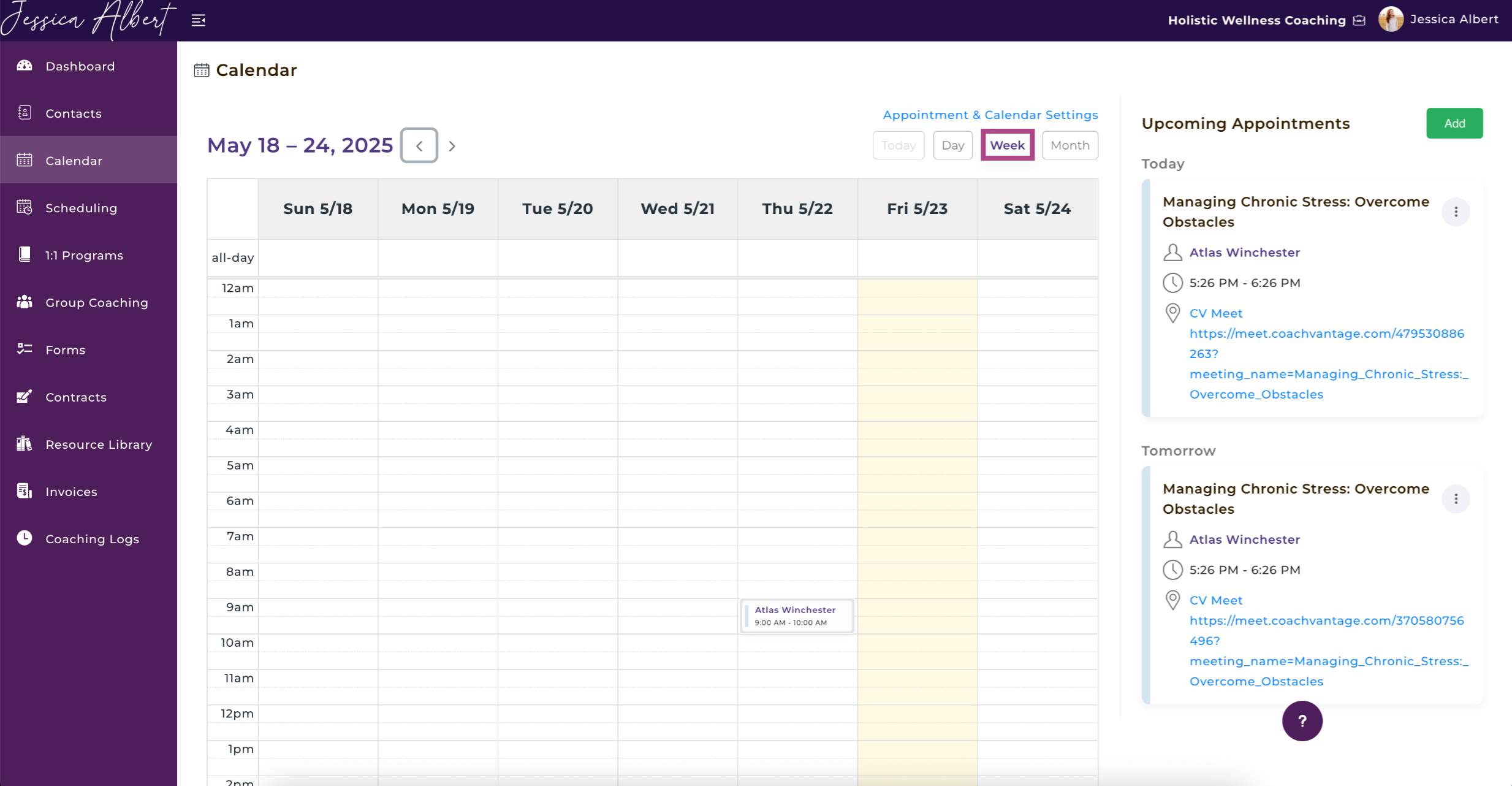Viewport: 1512px width, 786px height.
Task: Click the Dashboard gauge icon in sidebar
Action: (25, 66)
